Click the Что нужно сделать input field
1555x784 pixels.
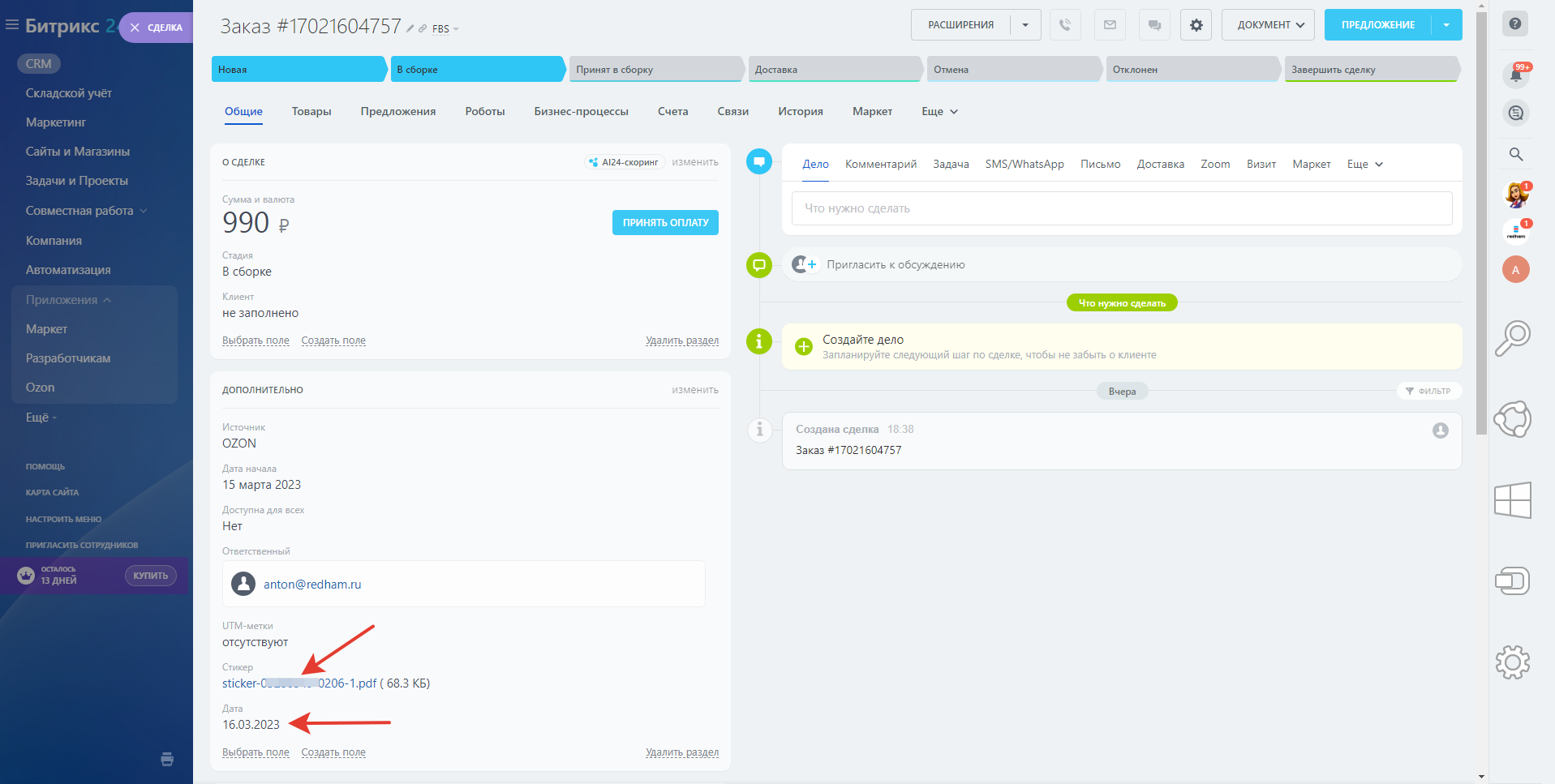1121,208
